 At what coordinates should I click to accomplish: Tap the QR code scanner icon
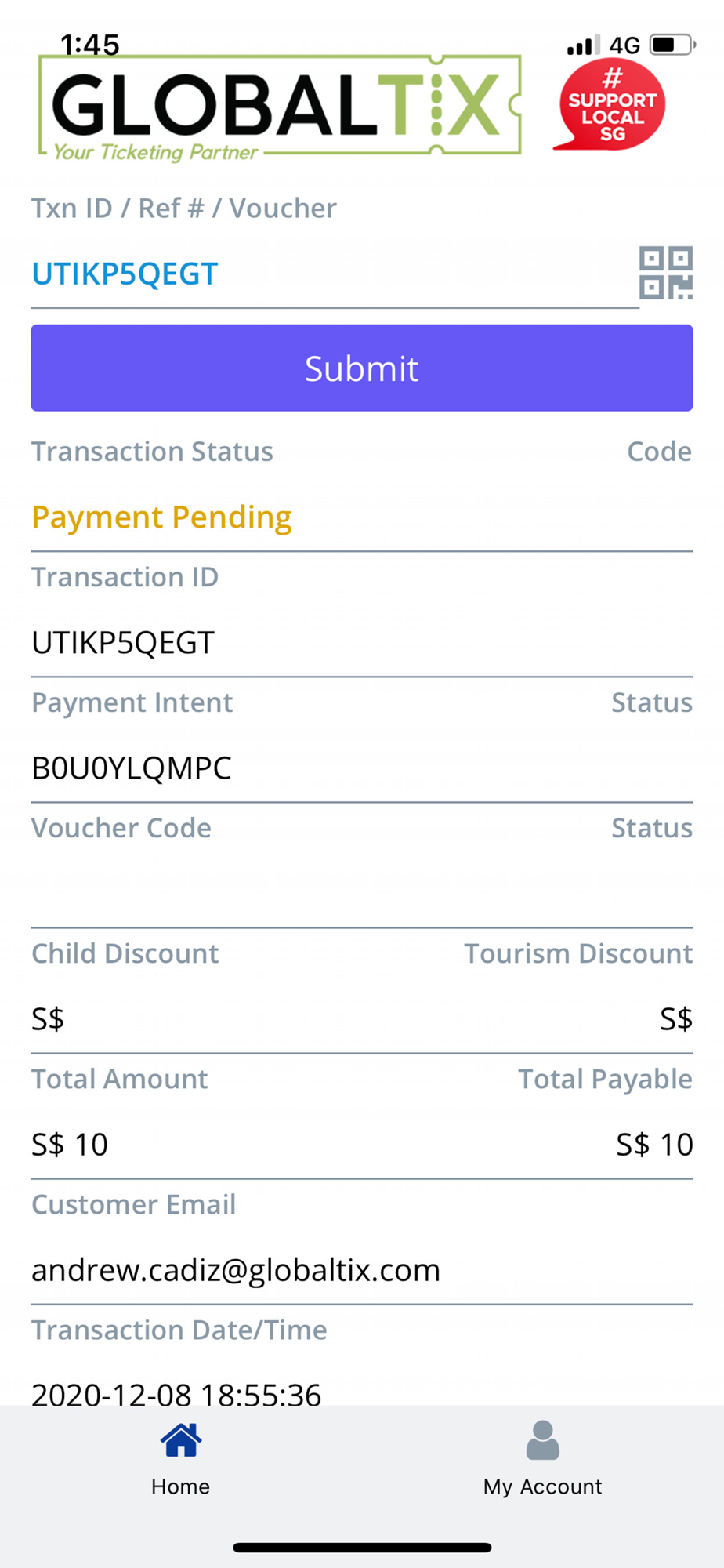(666, 273)
